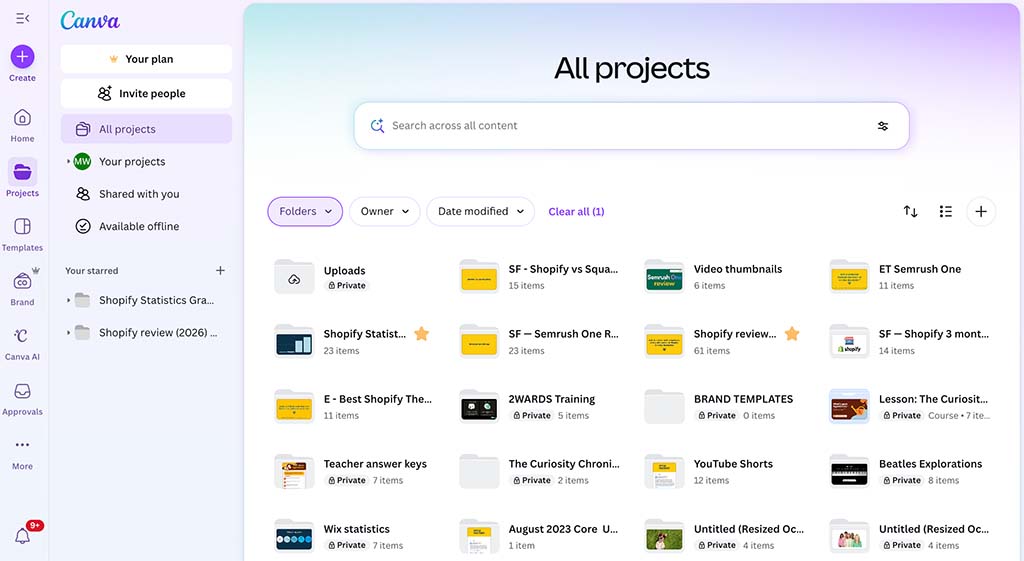Open Beatles Explorations folder thumbnail
The height and width of the screenshot is (561, 1024).
click(x=849, y=472)
